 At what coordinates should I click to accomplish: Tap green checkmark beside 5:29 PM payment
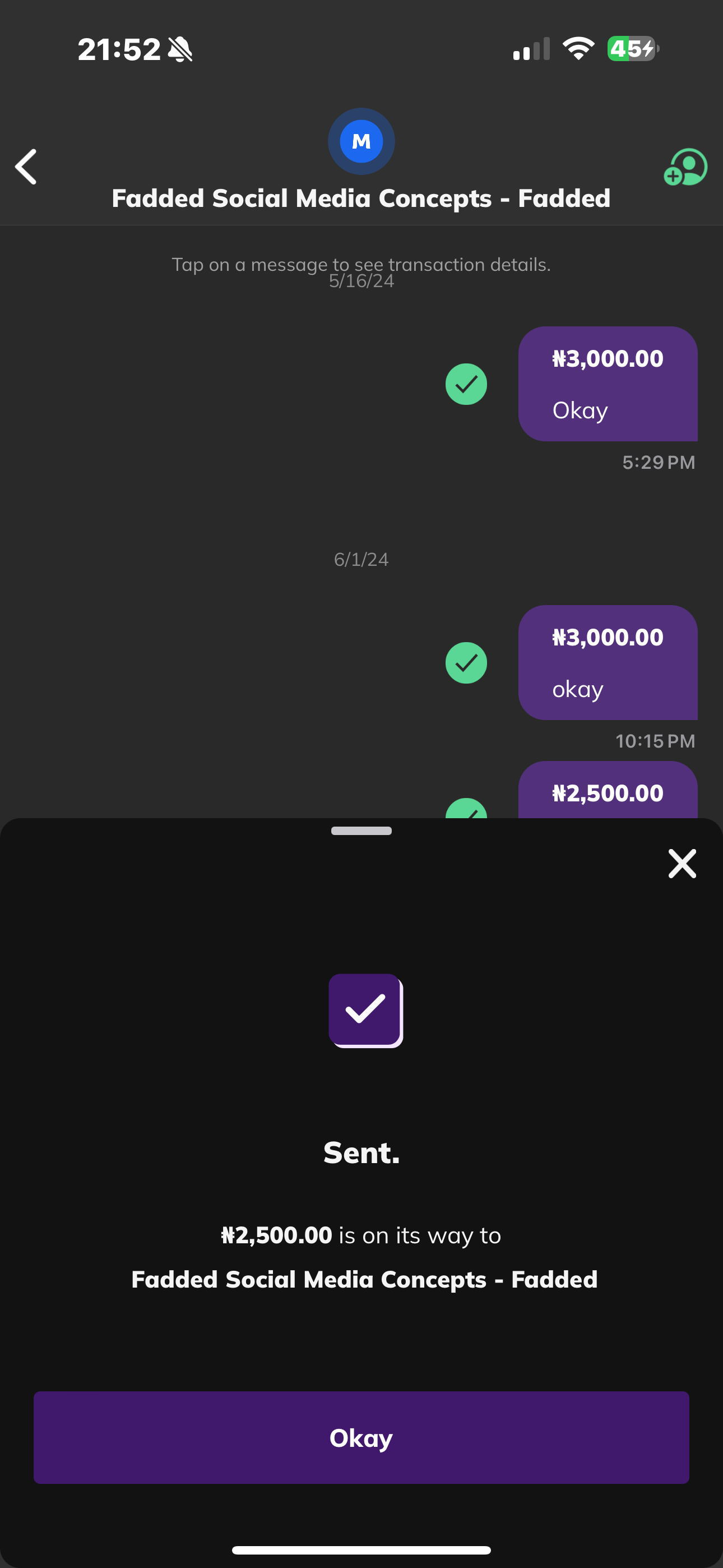coord(466,384)
